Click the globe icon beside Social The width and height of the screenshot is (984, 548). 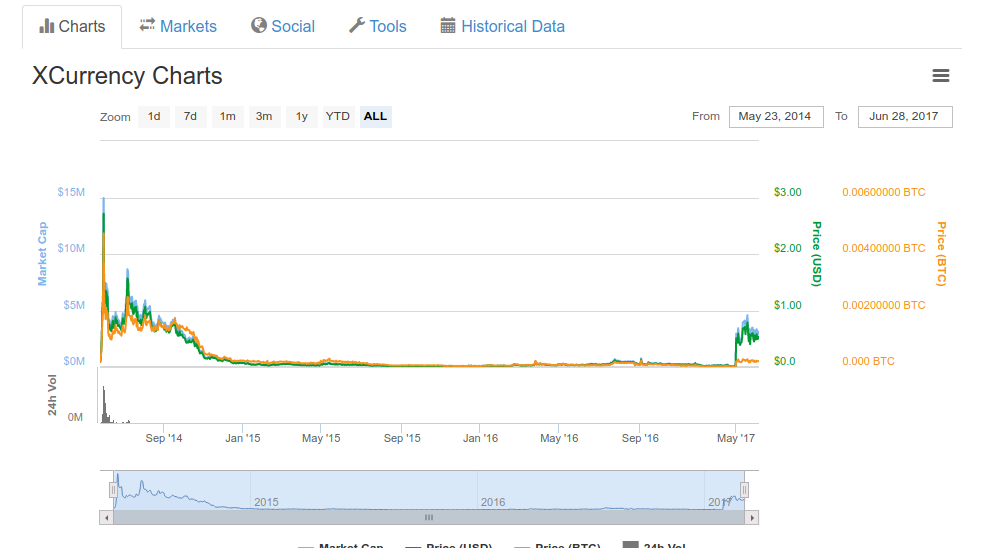(259, 25)
